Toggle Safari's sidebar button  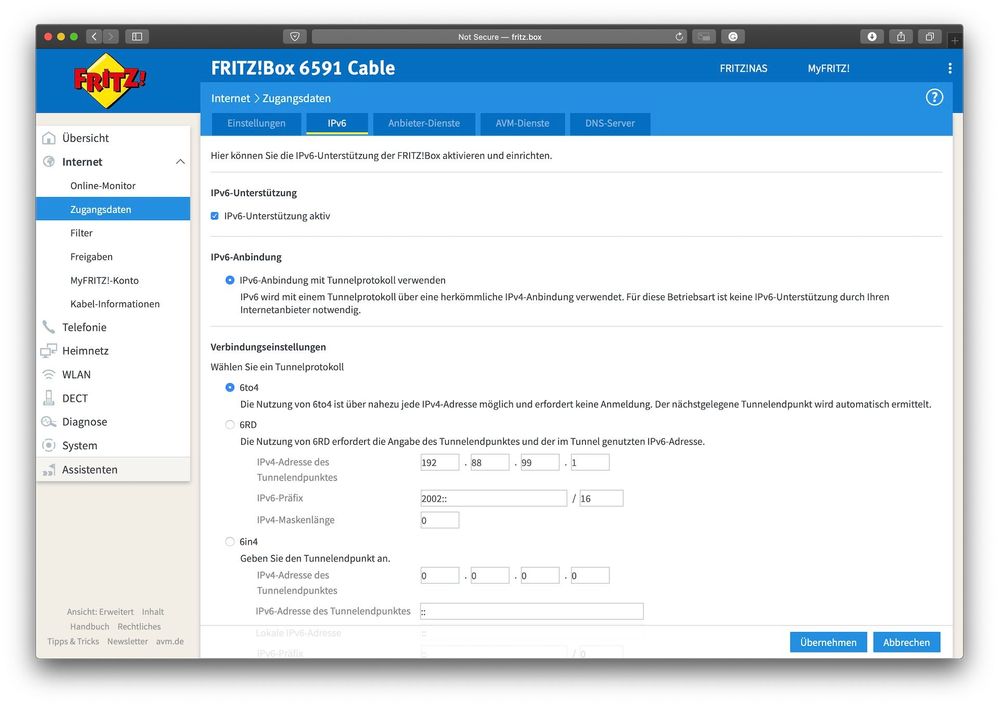point(137,37)
